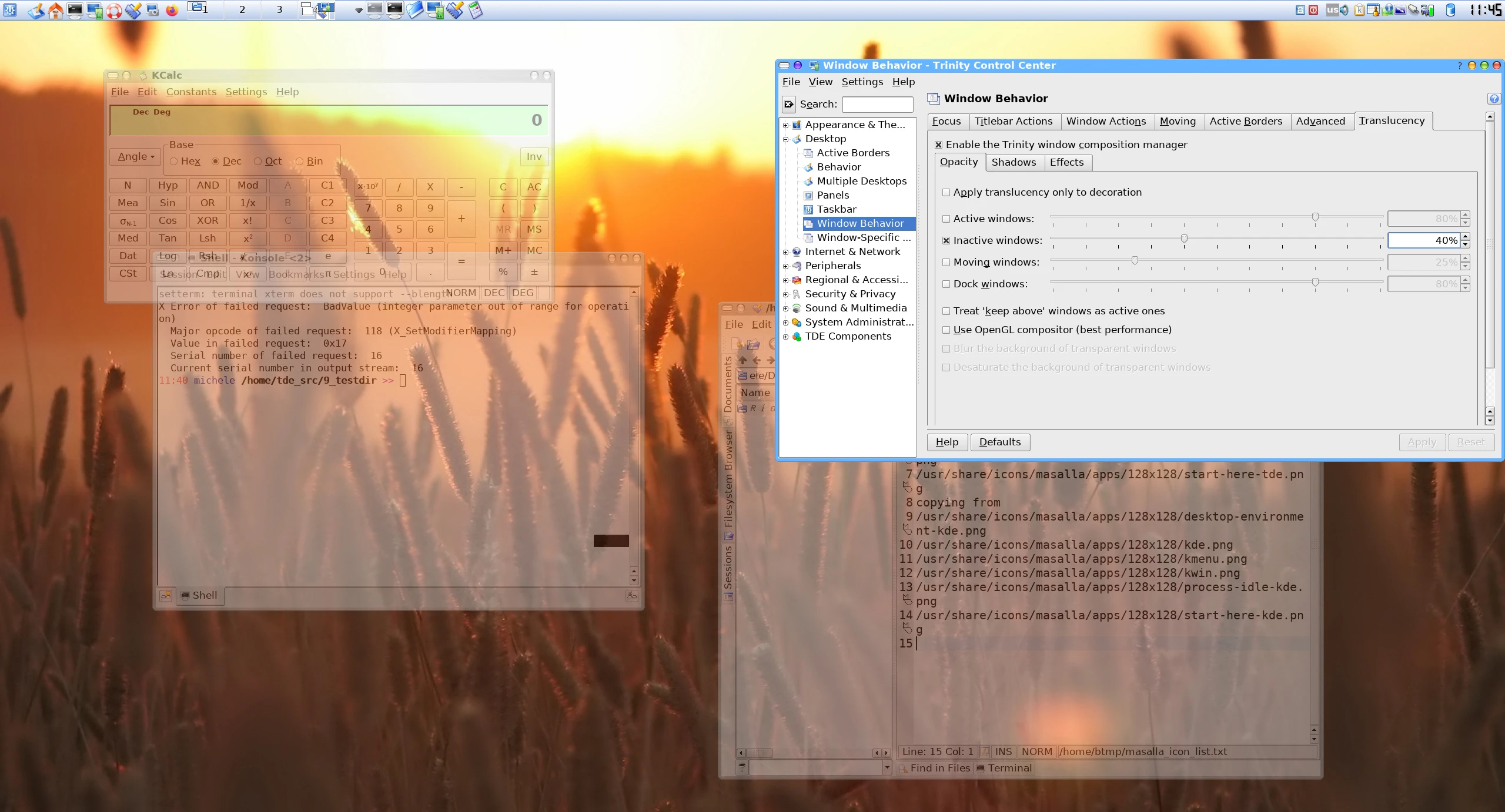Open the TDE application launcher menu

pos(9,10)
